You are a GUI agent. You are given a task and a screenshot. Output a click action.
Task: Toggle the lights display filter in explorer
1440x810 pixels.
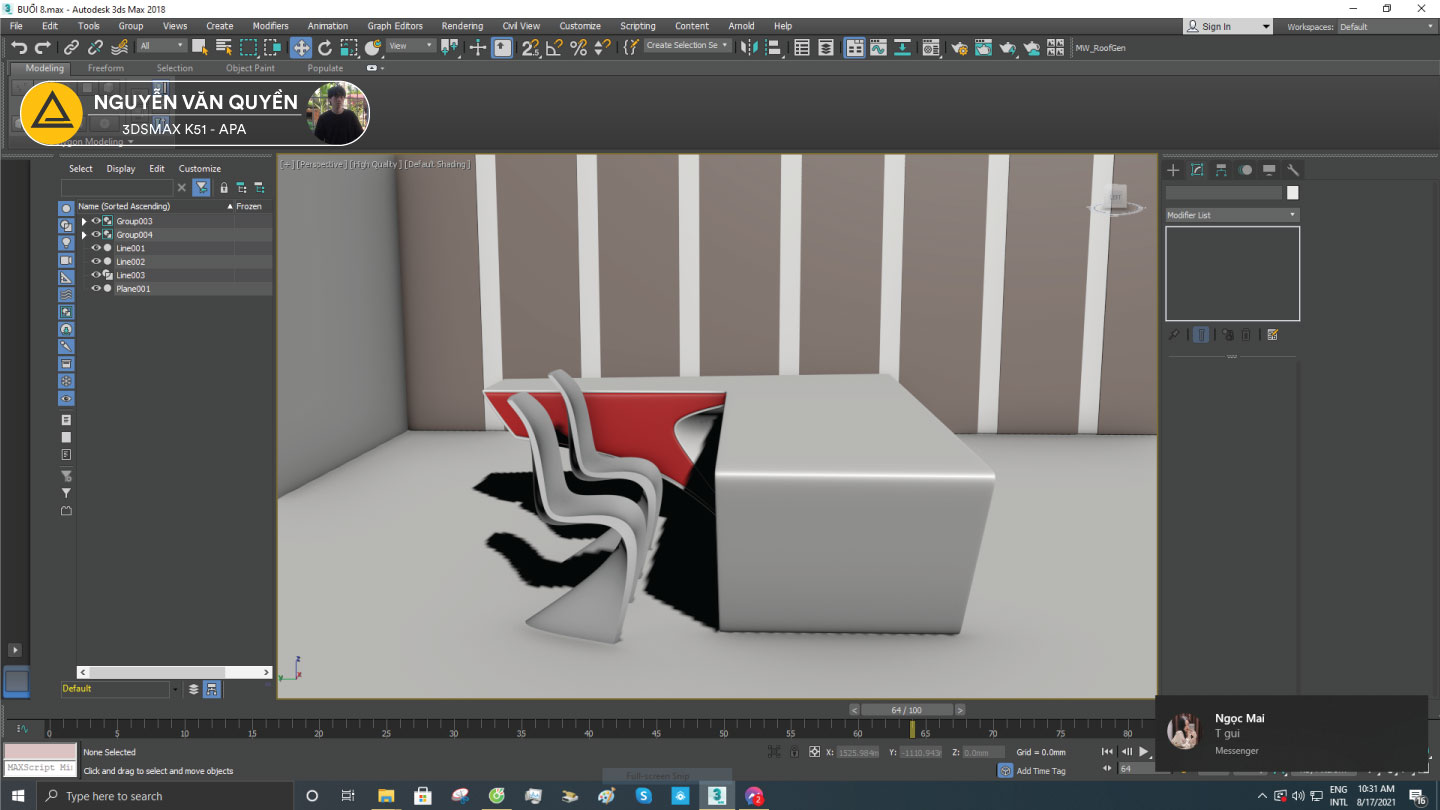pyautogui.click(x=67, y=243)
